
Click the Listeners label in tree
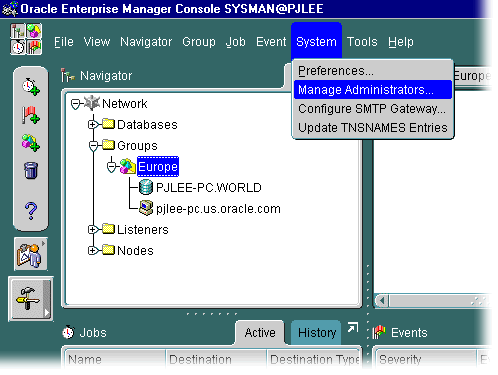(143, 230)
